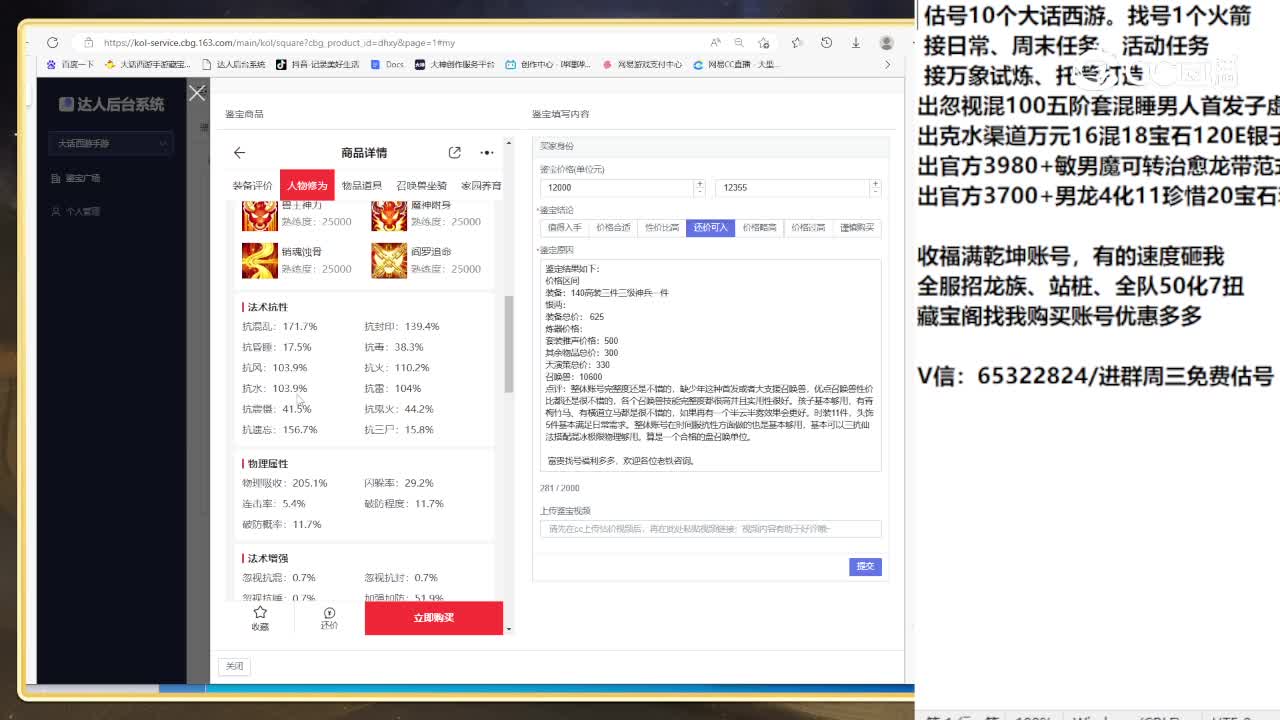Select the 还价可入 conclusion option

pos(711,228)
